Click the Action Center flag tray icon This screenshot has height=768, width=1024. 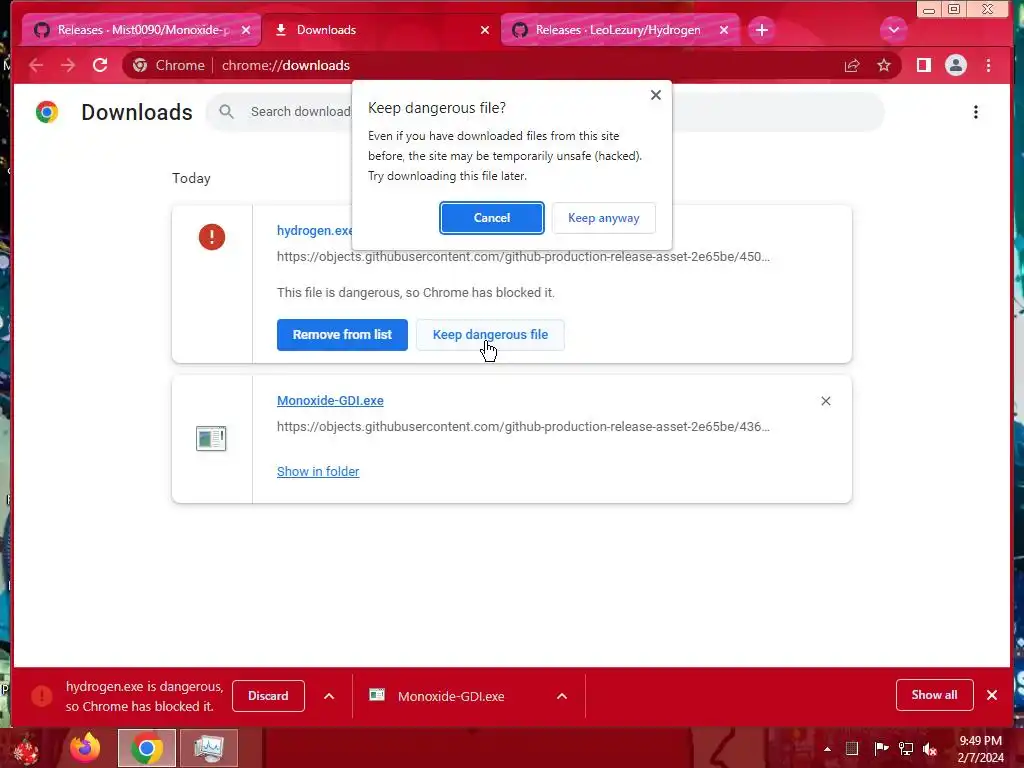click(881, 749)
